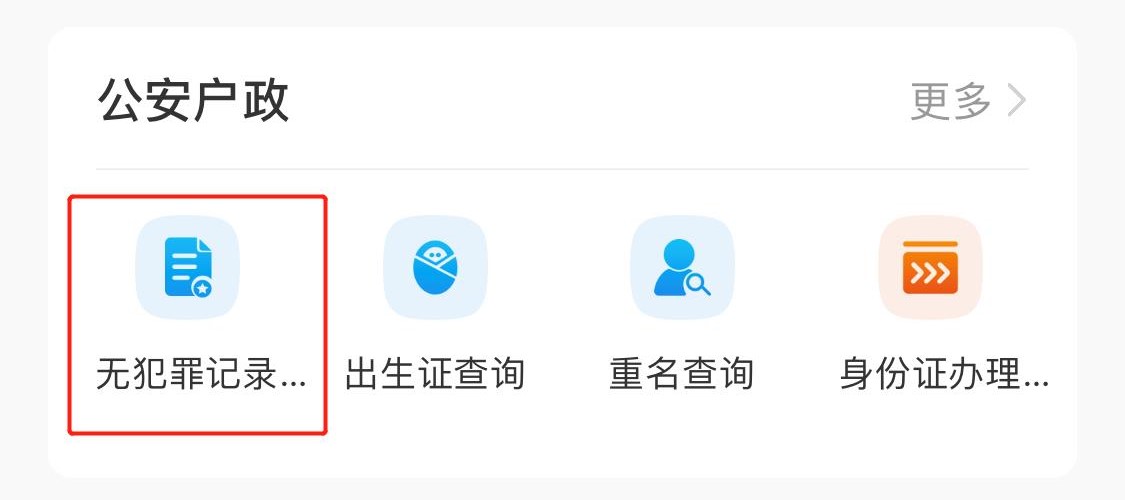Open the 无犯罪记录 document icon

tap(188, 268)
